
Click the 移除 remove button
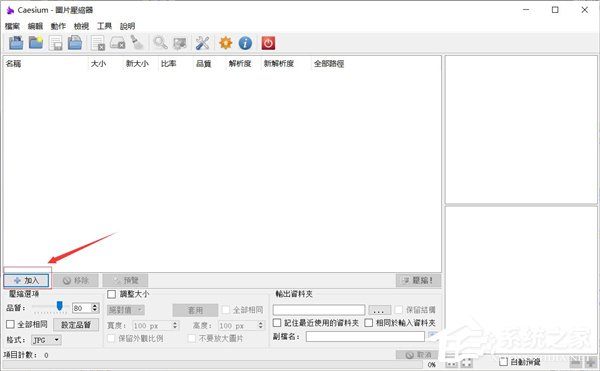(x=76, y=280)
